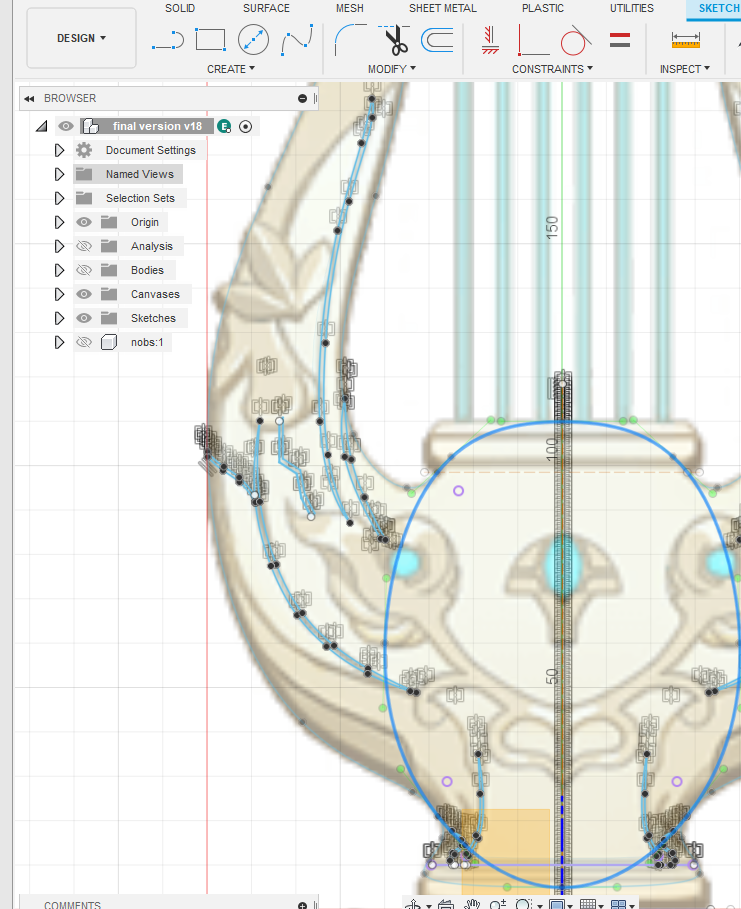Select the Selection Sets label
The width and height of the screenshot is (741, 909).
[x=140, y=198]
